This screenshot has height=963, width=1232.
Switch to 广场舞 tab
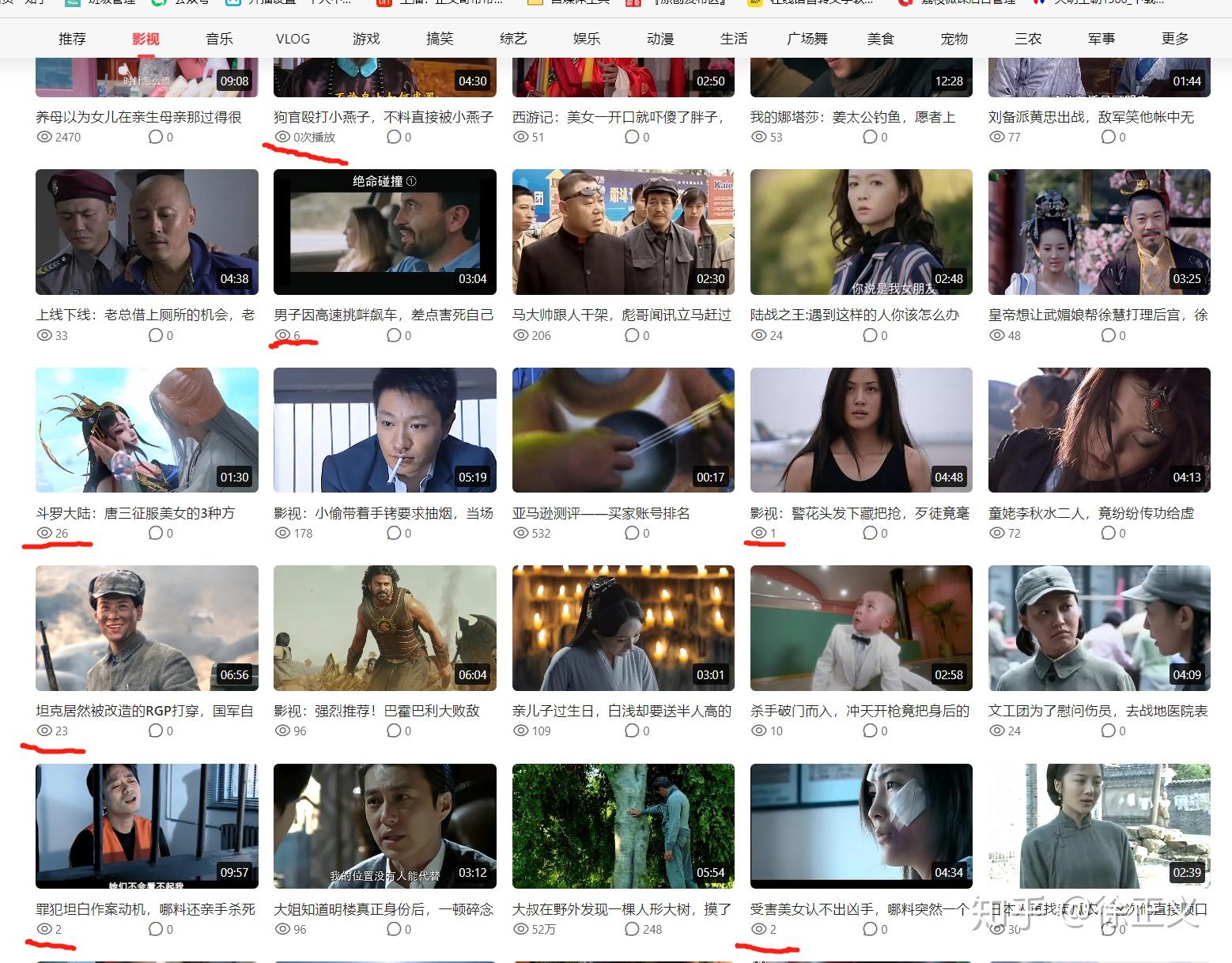tap(807, 39)
